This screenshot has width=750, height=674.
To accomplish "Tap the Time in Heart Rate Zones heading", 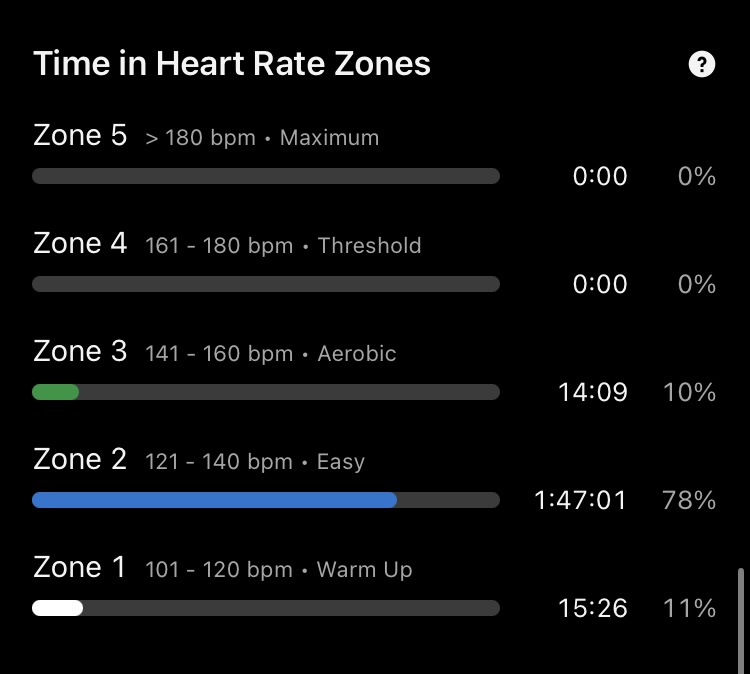I will tap(232, 64).
